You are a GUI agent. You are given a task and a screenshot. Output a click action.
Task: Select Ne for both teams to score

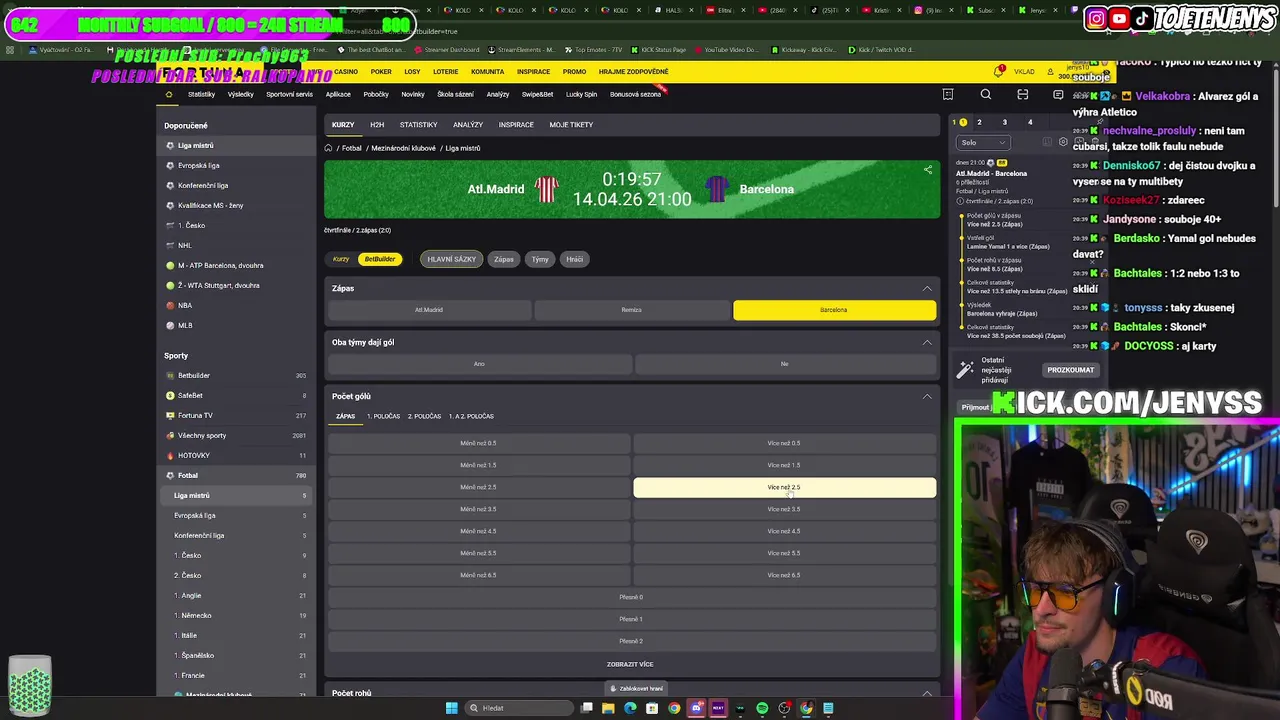coord(784,364)
